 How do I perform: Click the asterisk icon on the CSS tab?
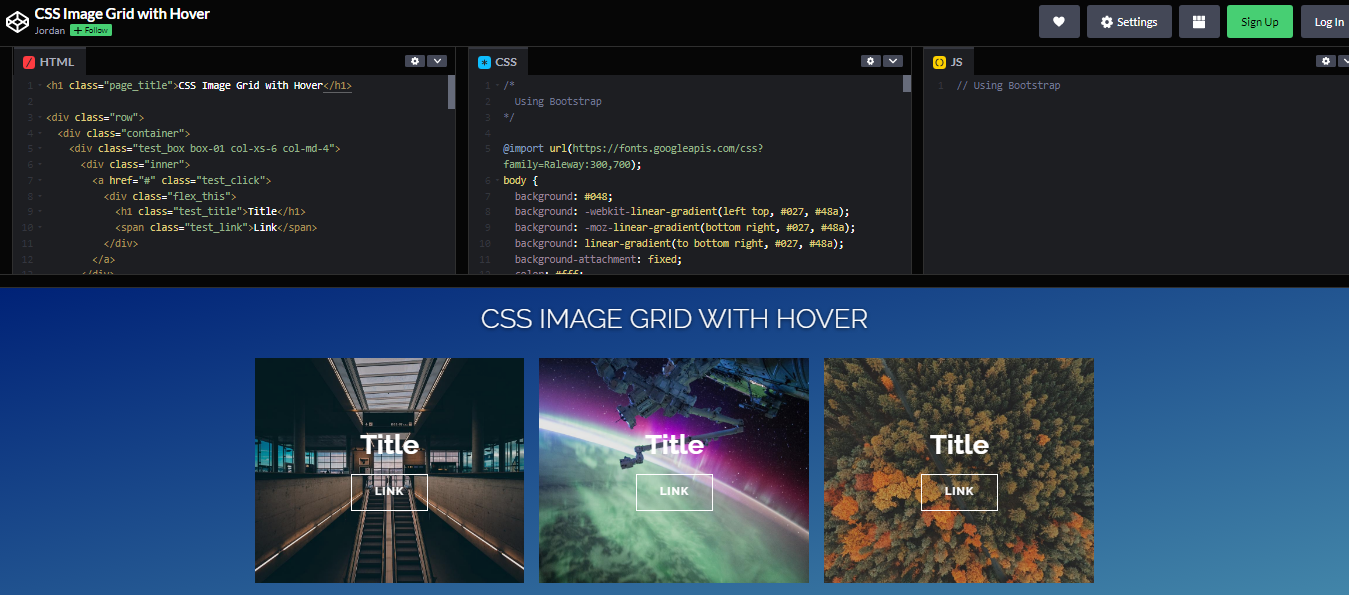(486, 61)
